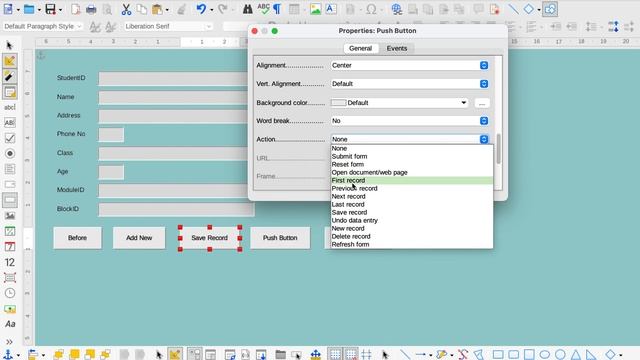Click the StudentID input field
Viewport: 640px width, 360px height.
pyautogui.click(x=173, y=78)
